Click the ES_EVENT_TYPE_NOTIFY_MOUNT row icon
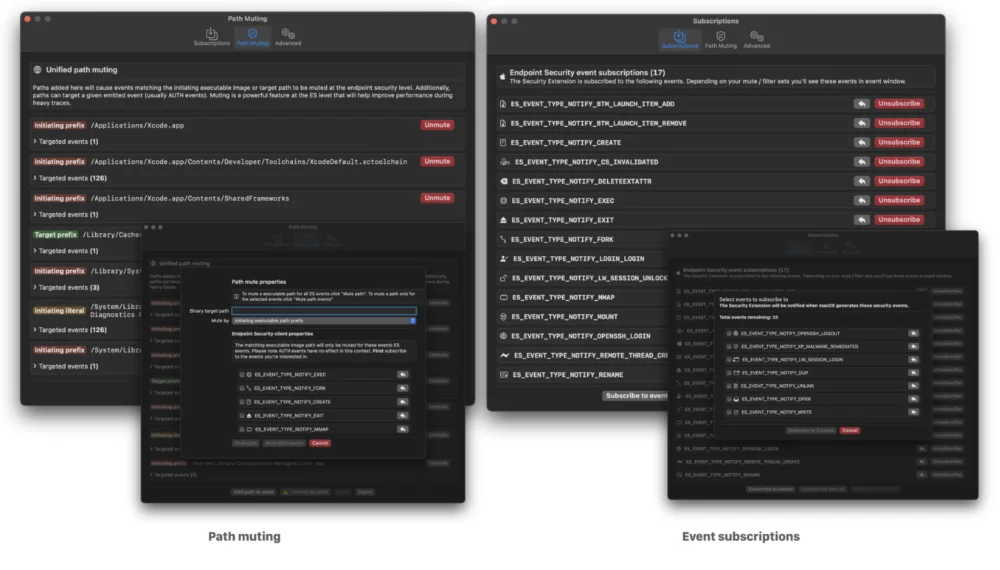The image size is (1000, 570). click(x=503, y=317)
